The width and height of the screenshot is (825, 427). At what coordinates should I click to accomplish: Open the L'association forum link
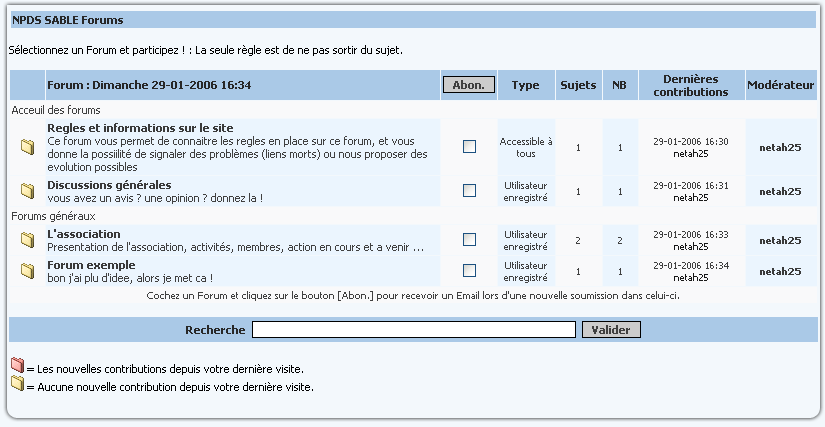tap(84, 235)
